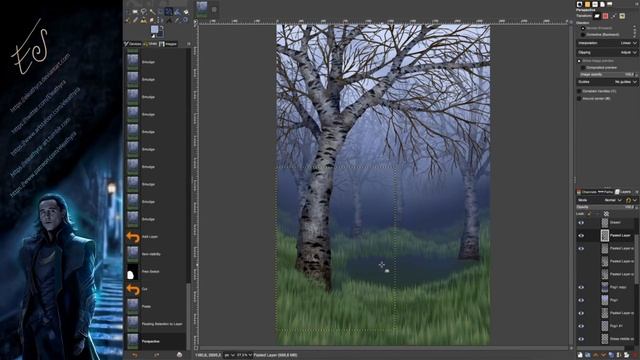The width and height of the screenshot is (640, 360).
Task: Toggle the lock alpha channel icon
Action: tap(606, 214)
